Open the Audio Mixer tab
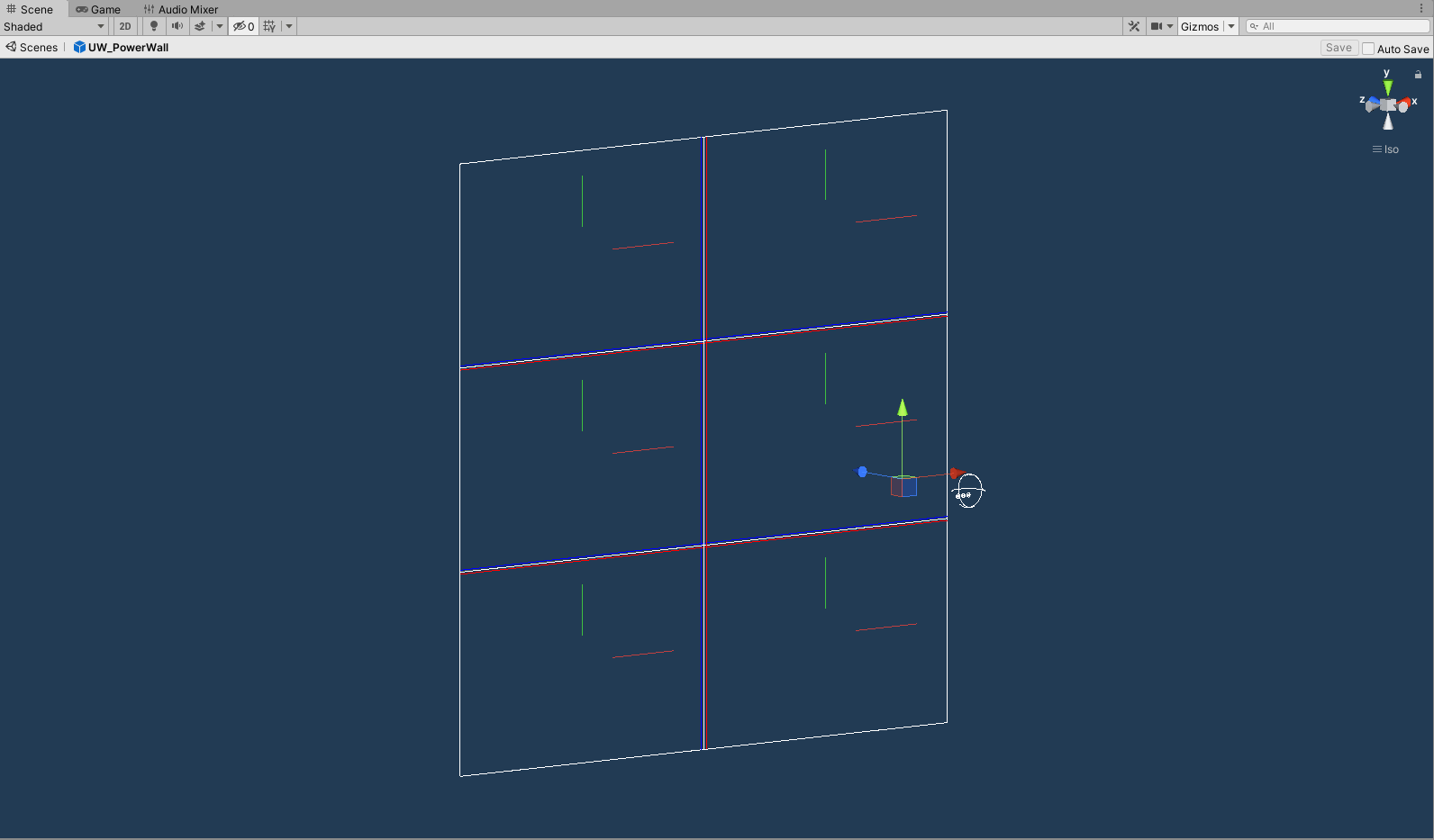 coord(181,9)
